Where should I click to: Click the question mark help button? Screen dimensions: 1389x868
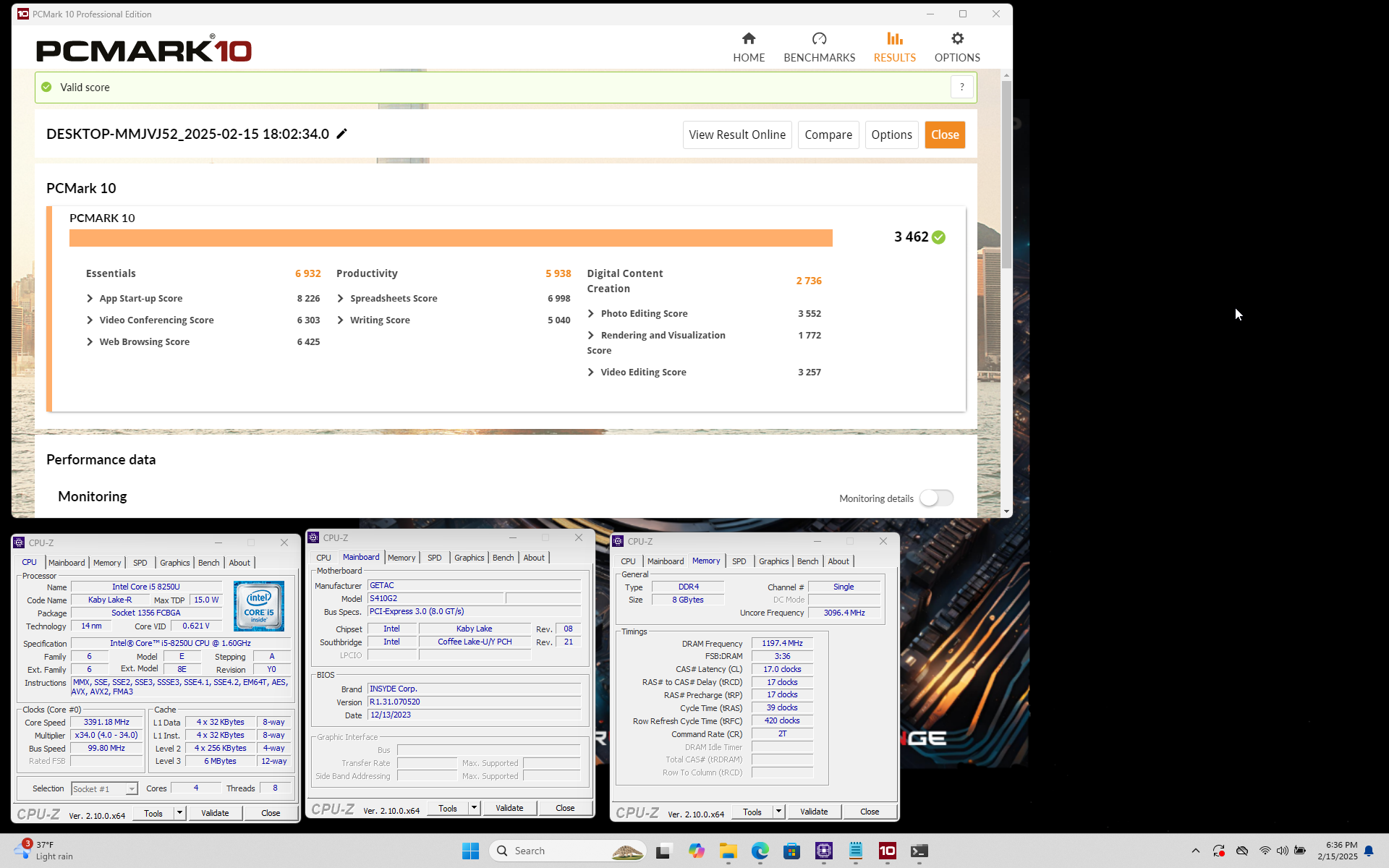pos(961,87)
